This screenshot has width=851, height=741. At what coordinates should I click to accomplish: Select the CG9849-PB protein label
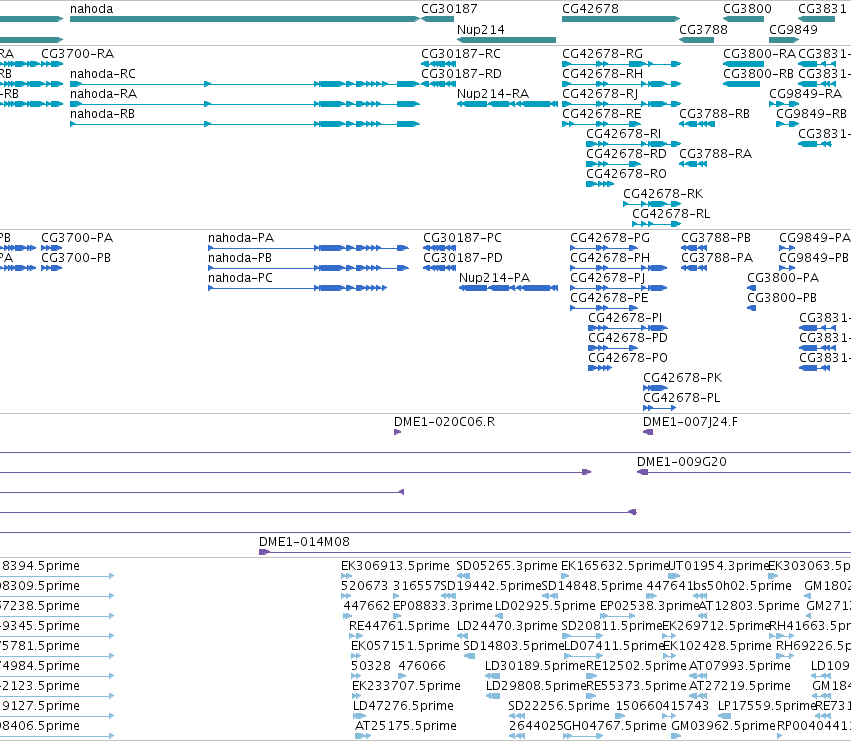[814, 258]
